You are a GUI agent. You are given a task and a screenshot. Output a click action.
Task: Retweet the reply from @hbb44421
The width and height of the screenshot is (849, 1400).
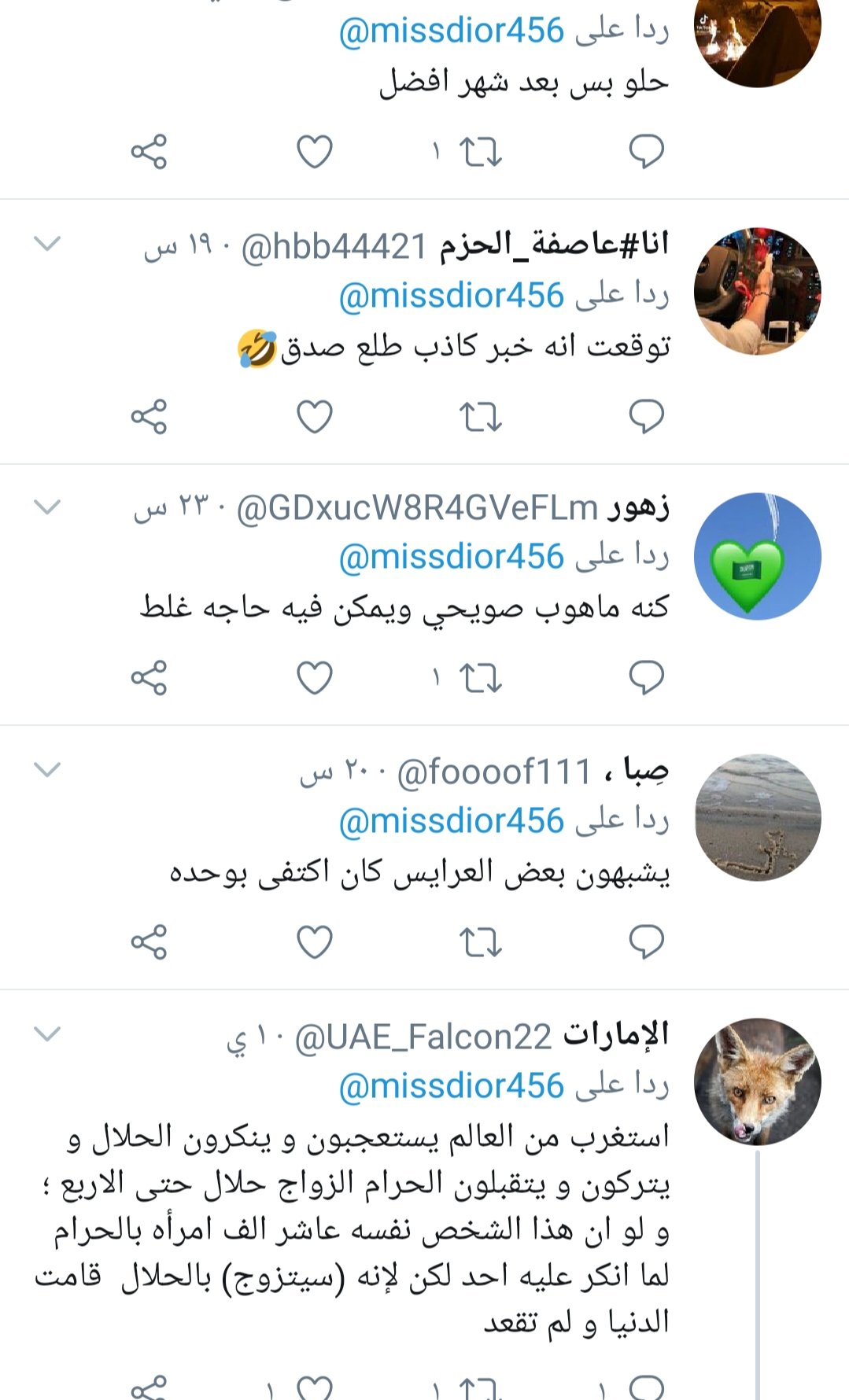pyautogui.click(x=480, y=416)
